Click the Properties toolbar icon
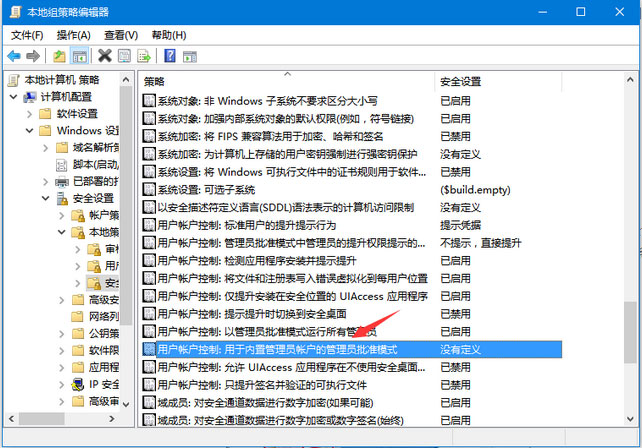The height and width of the screenshot is (448, 642). click(124, 56)
